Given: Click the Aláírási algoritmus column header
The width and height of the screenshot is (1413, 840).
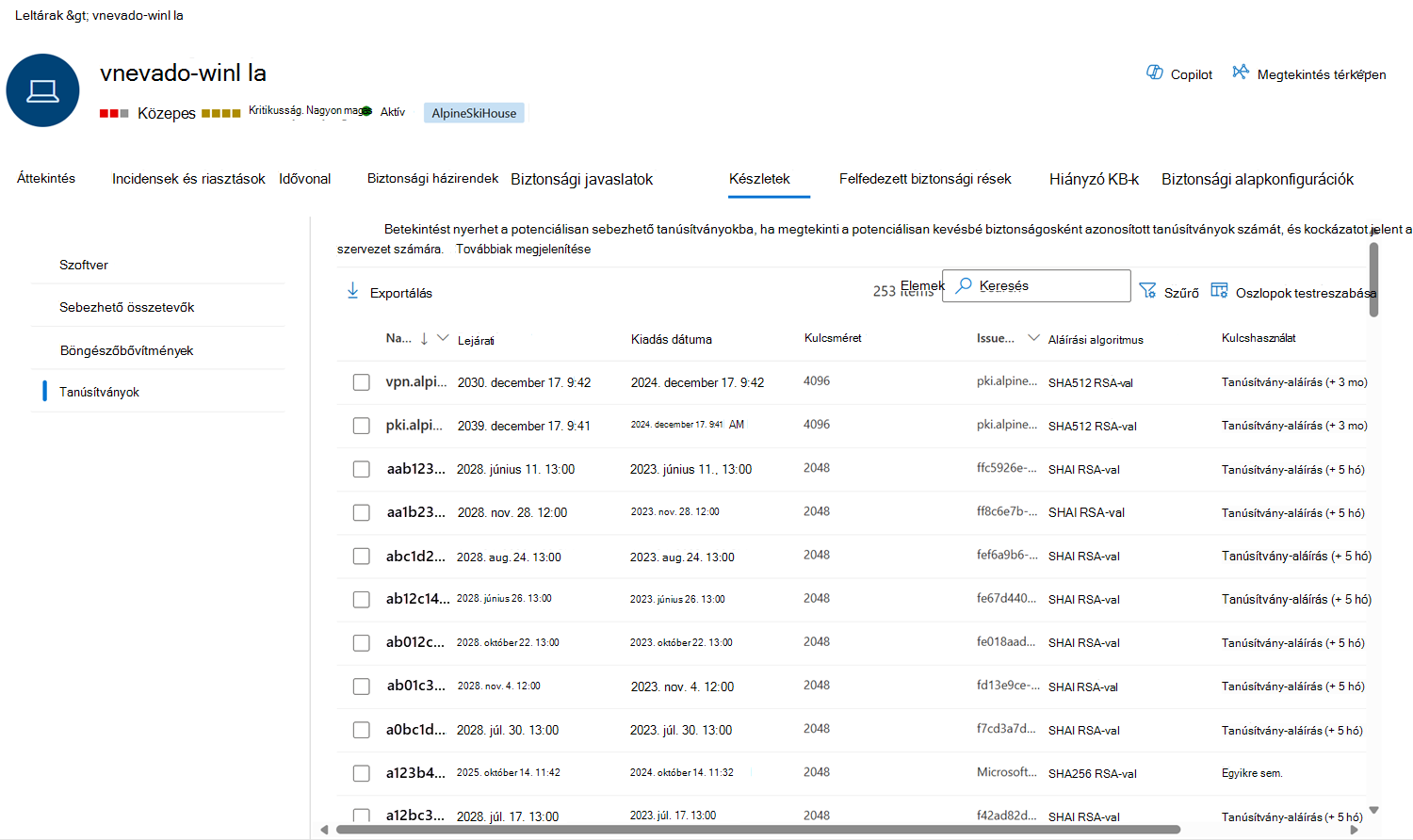Looking at the screenshot, I should click(1096, 340).
